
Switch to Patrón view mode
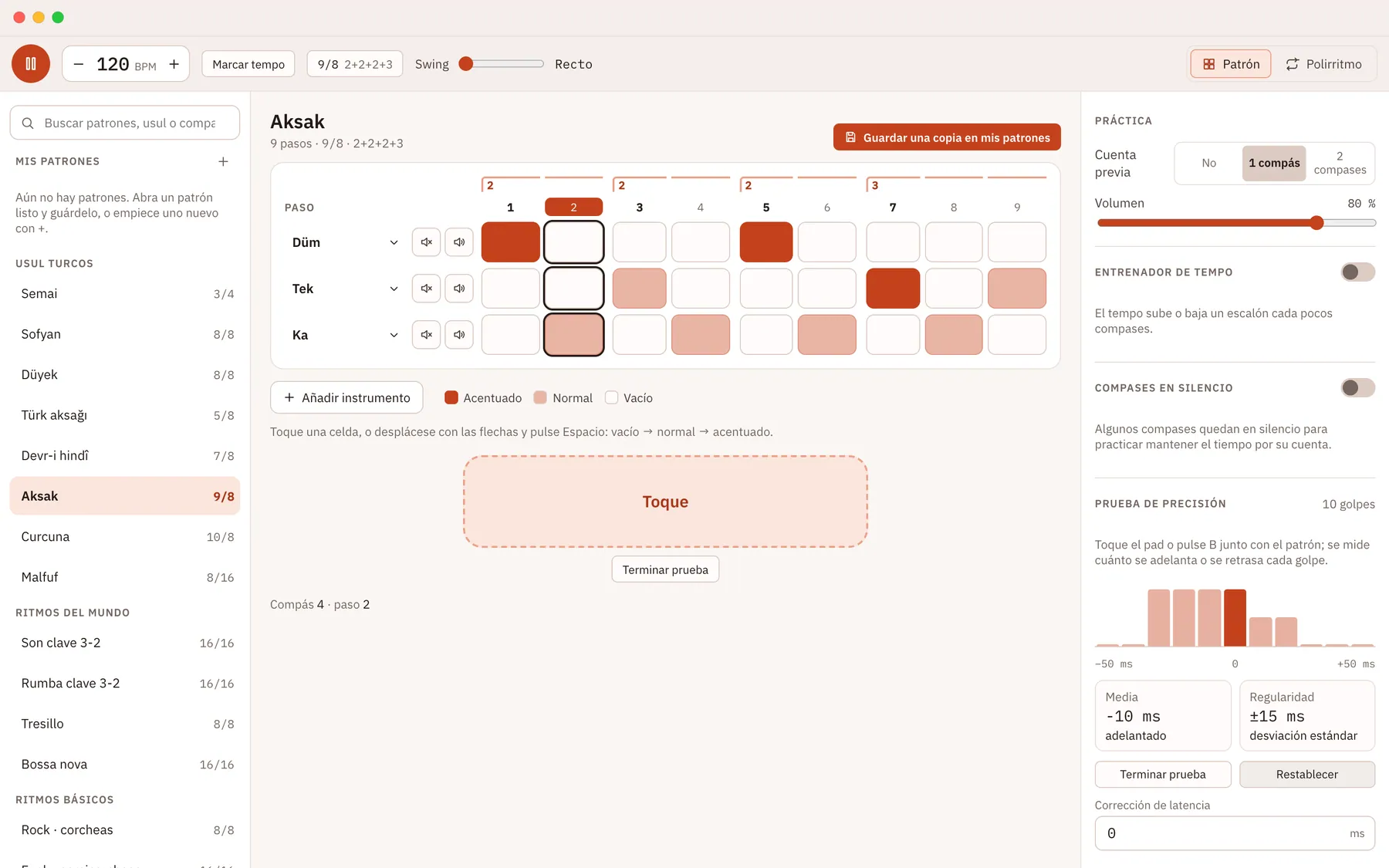1231,64
